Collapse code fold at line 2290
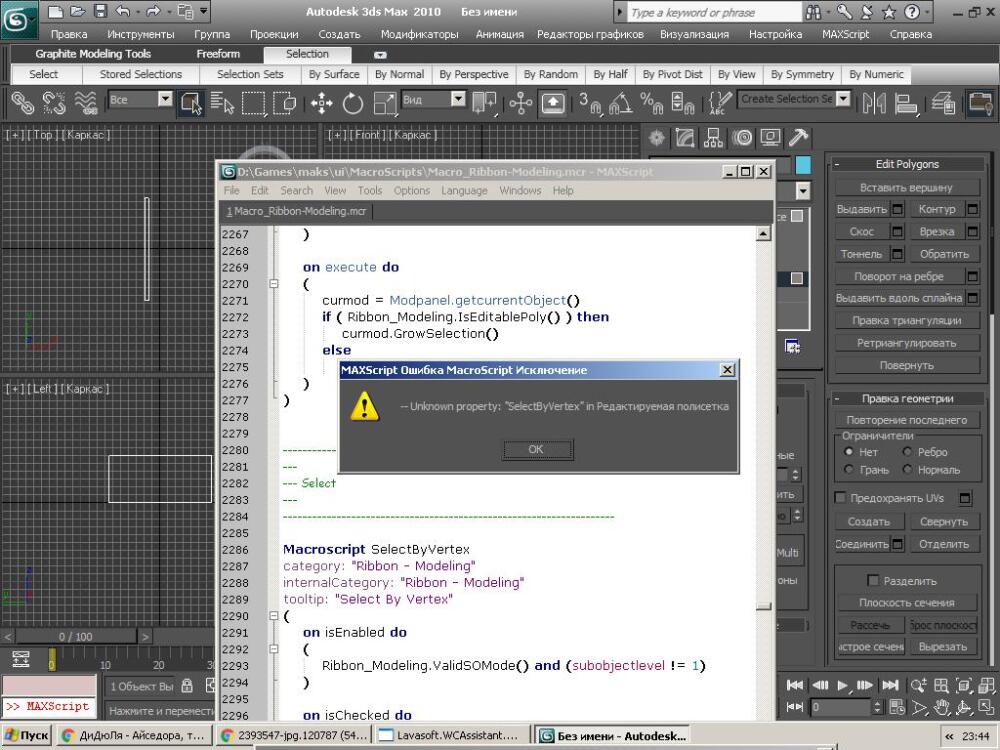Viewport: 1000px width, 750px height. (274, 616)
